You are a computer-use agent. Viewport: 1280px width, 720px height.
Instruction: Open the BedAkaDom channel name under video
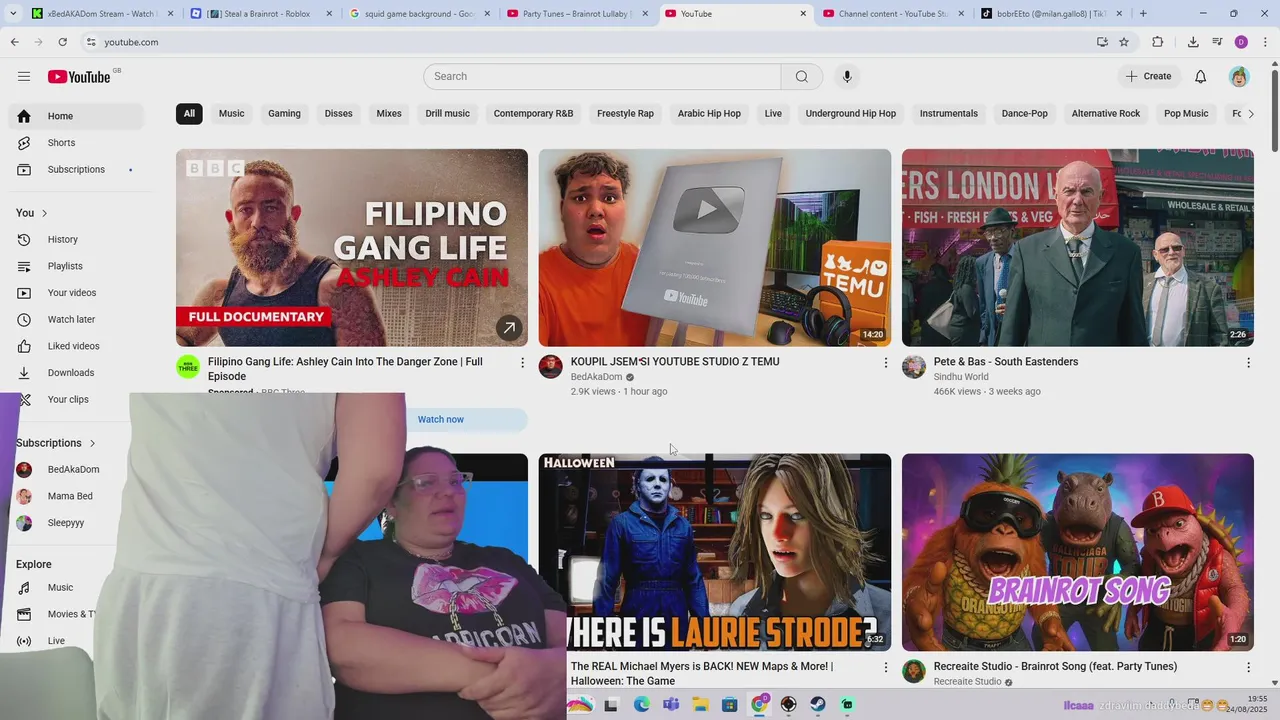click(596, 377)
